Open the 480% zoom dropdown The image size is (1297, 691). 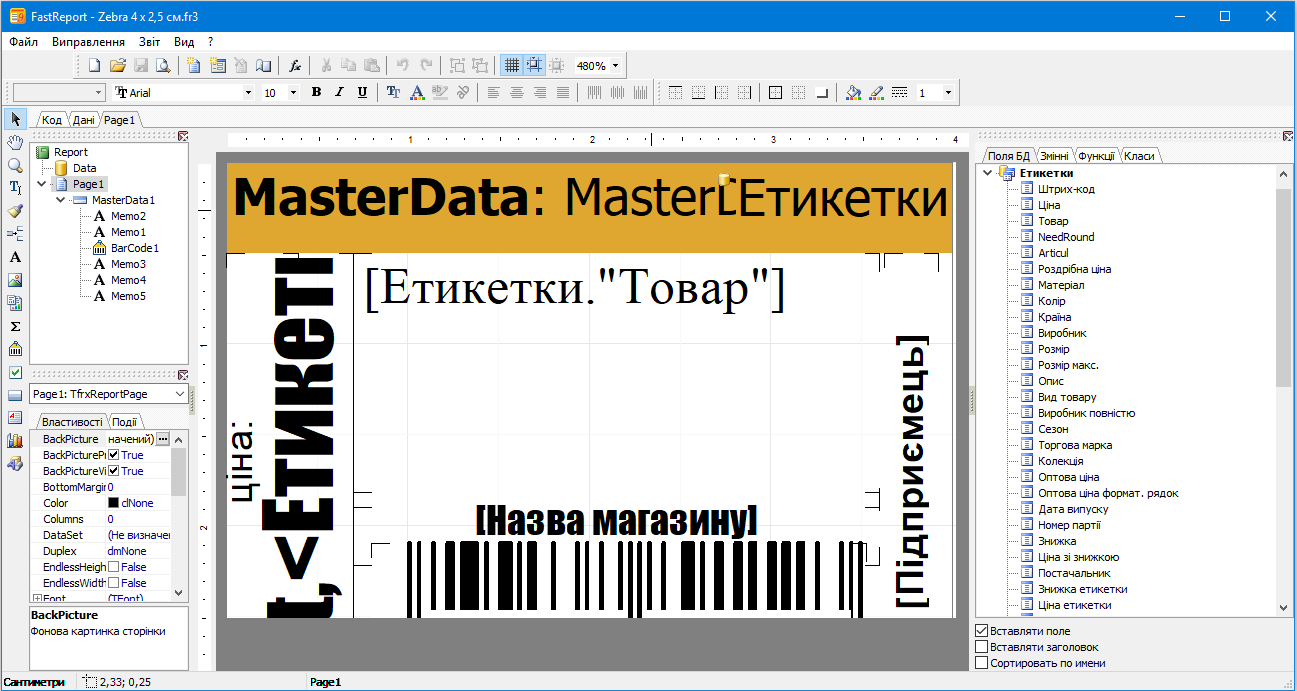point(615,65)
